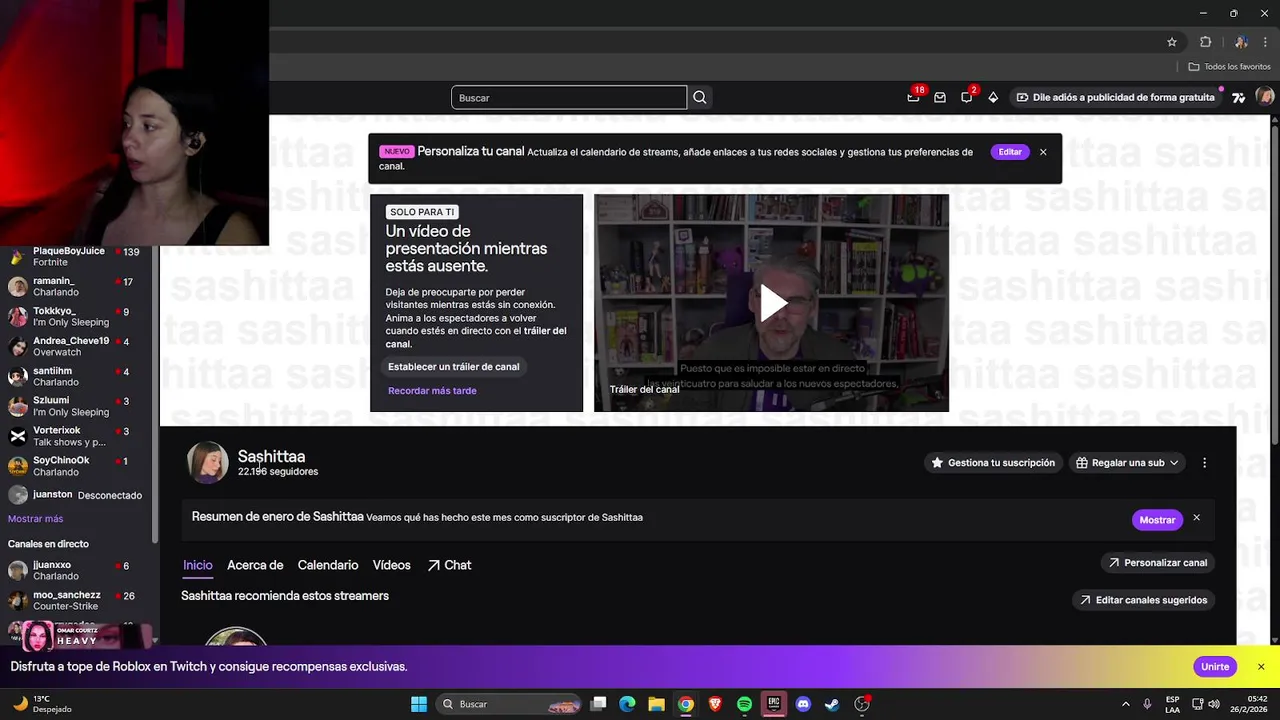Viewport: 1280px width, 720px height.
Task: Open Chrome profile avatar
Action: coord(1241,42)
